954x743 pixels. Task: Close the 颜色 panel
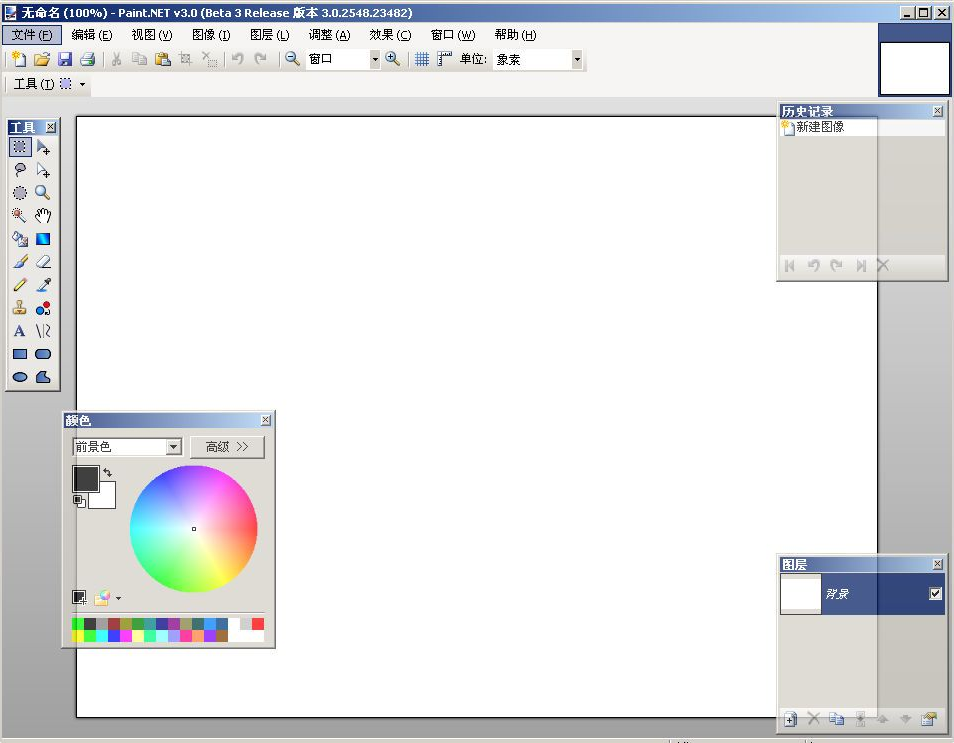[x=266, y=420]
